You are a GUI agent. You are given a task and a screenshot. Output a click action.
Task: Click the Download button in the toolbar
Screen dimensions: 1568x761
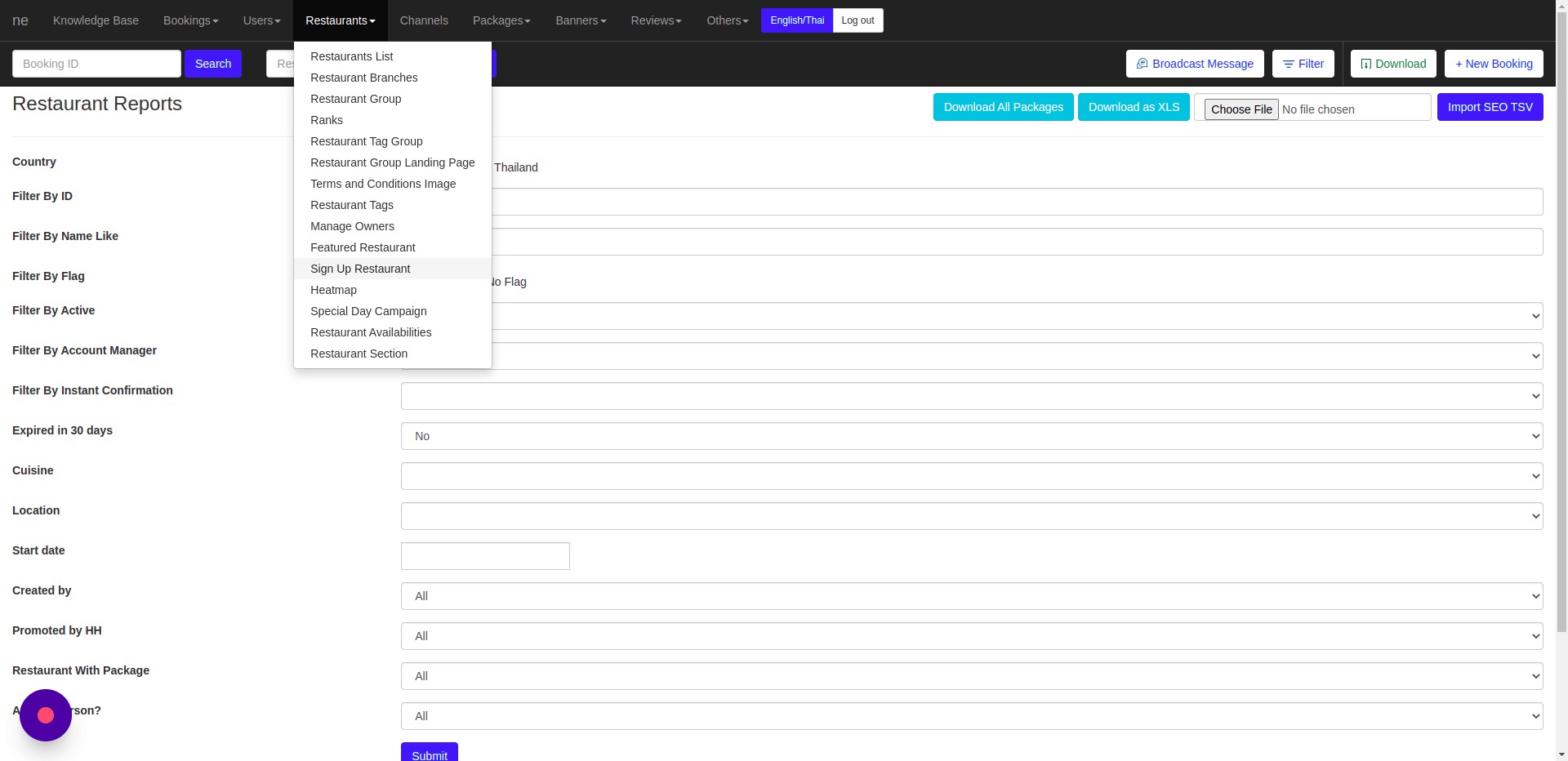1392,64
